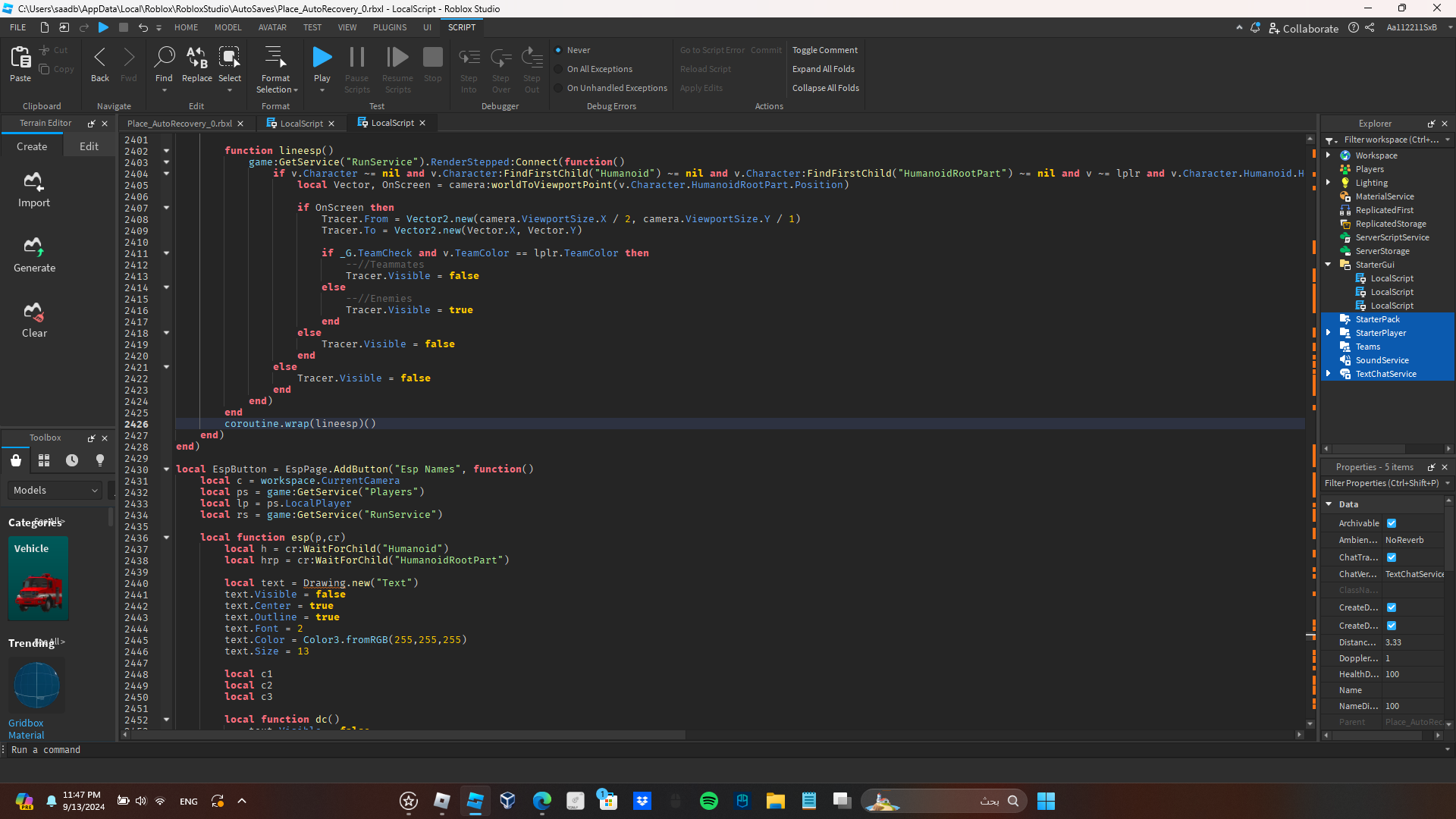Switch to the HOME ribbon tab
This screenshot has height=819, width=1456.
click(x=186, y=27)
